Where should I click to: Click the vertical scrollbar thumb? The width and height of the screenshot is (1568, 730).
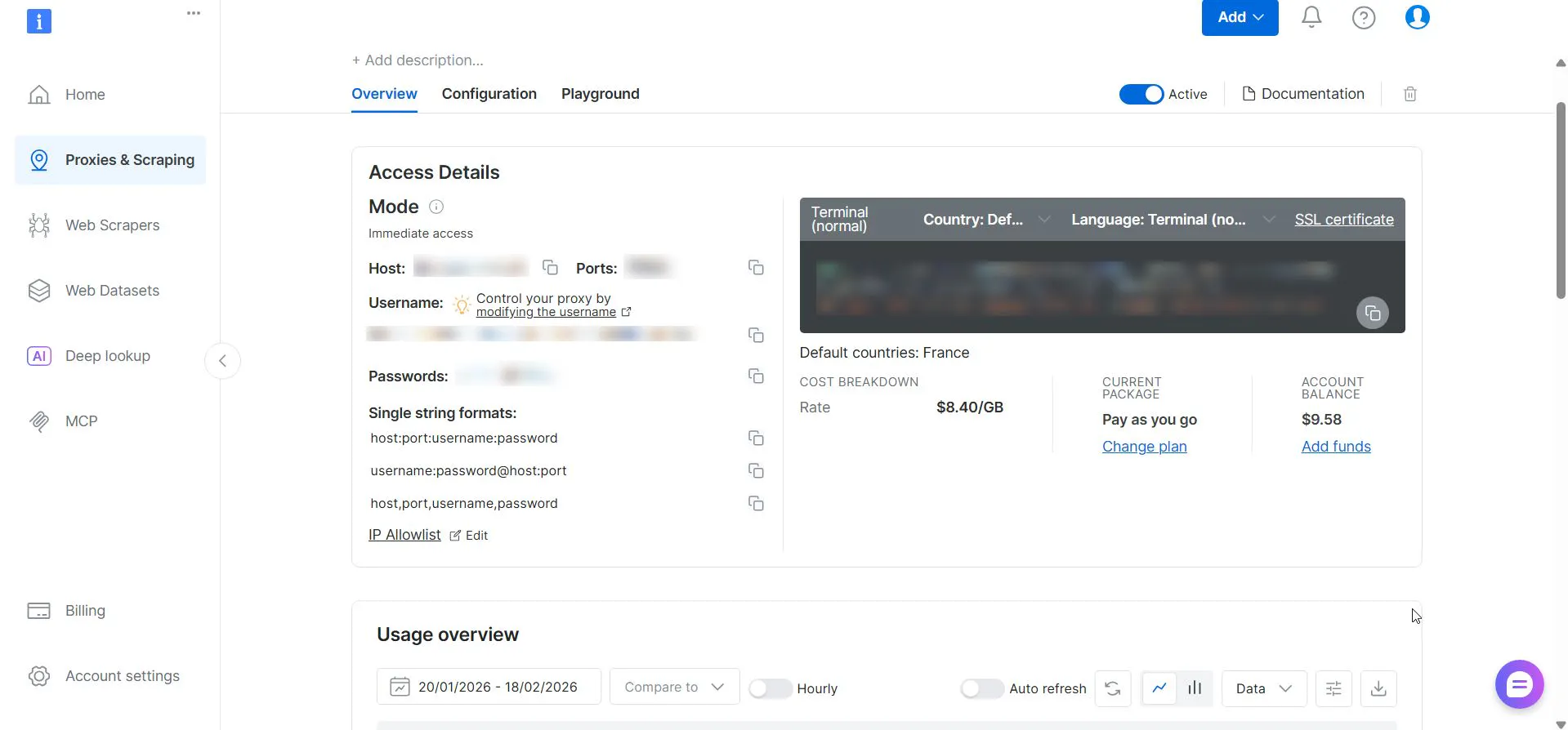pyautogui.click(x=1561, y=201)
